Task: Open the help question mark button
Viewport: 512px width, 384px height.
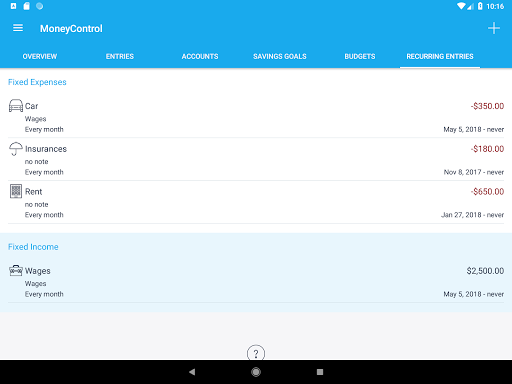Action: pyautogui.click(x=256, y=353)
